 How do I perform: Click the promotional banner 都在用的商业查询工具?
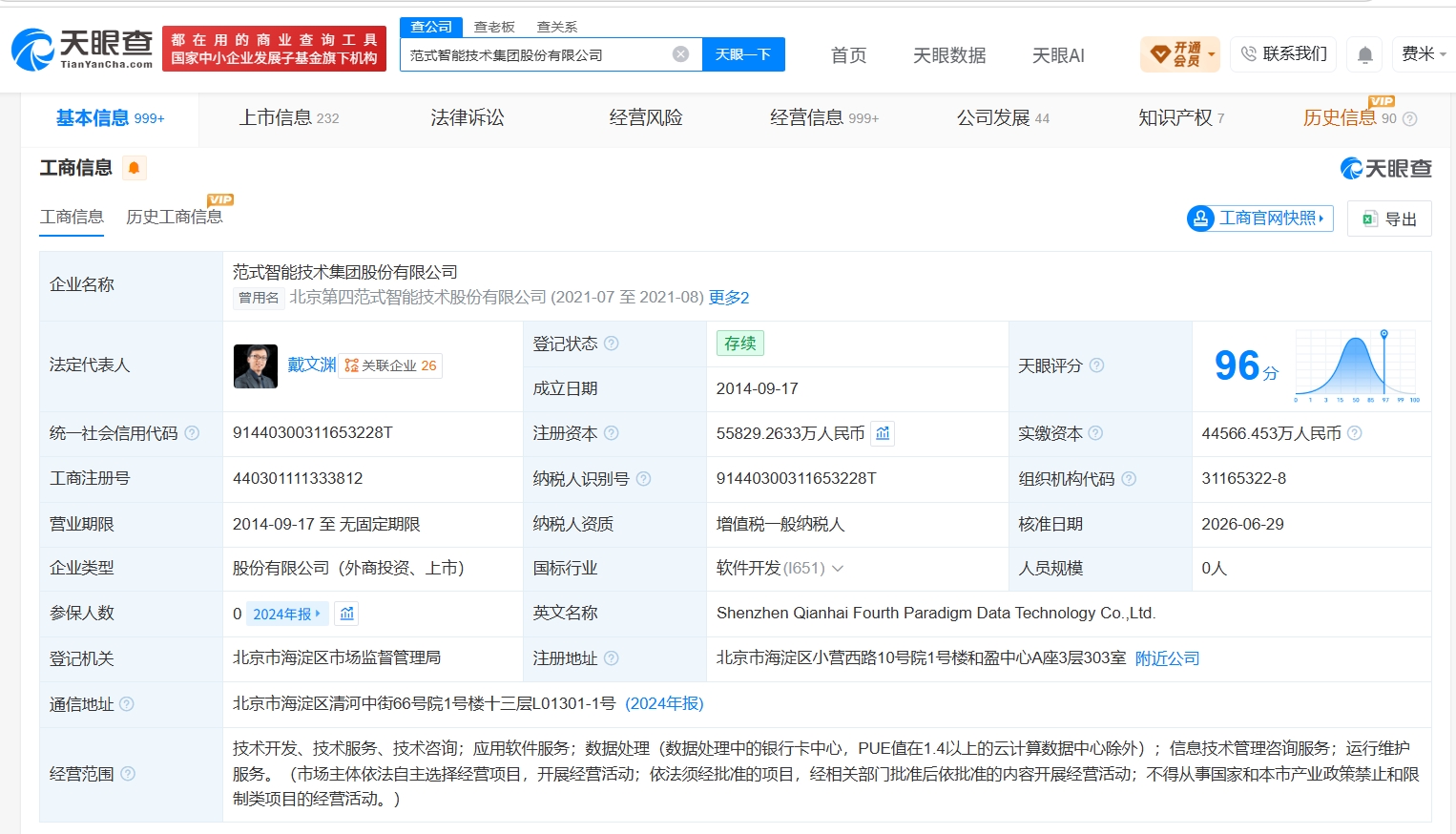pos(274,49)
